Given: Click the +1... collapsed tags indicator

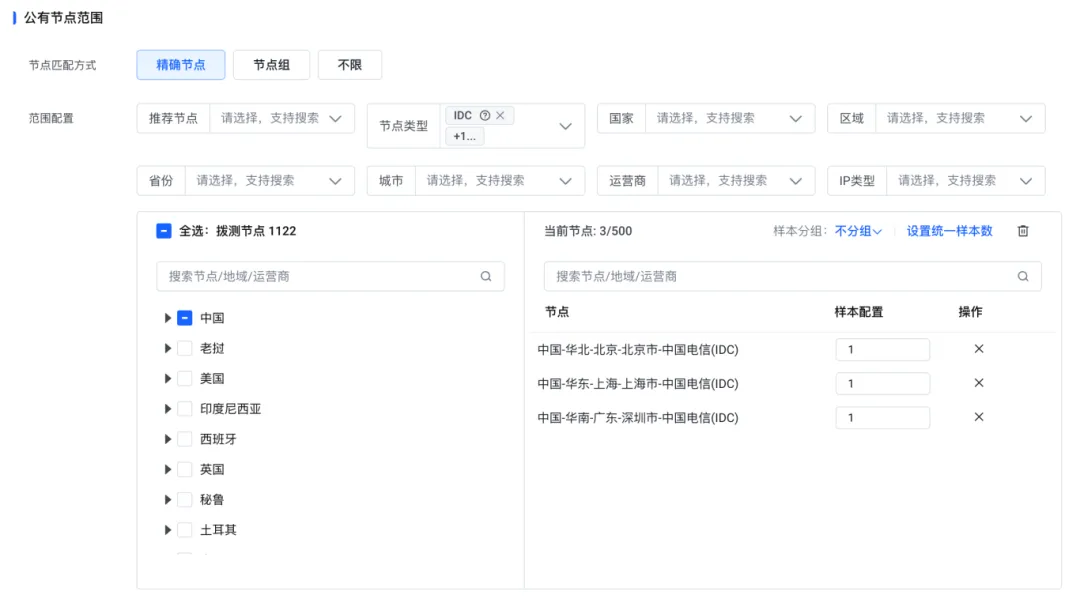Looking at the screenshot, I should (465, 136).
